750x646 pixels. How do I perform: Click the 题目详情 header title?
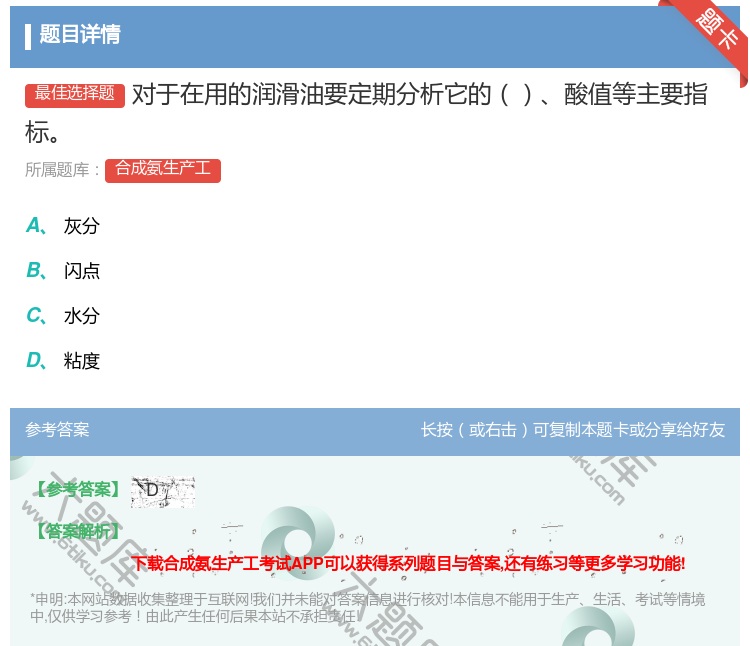click(x=79, y=35)
